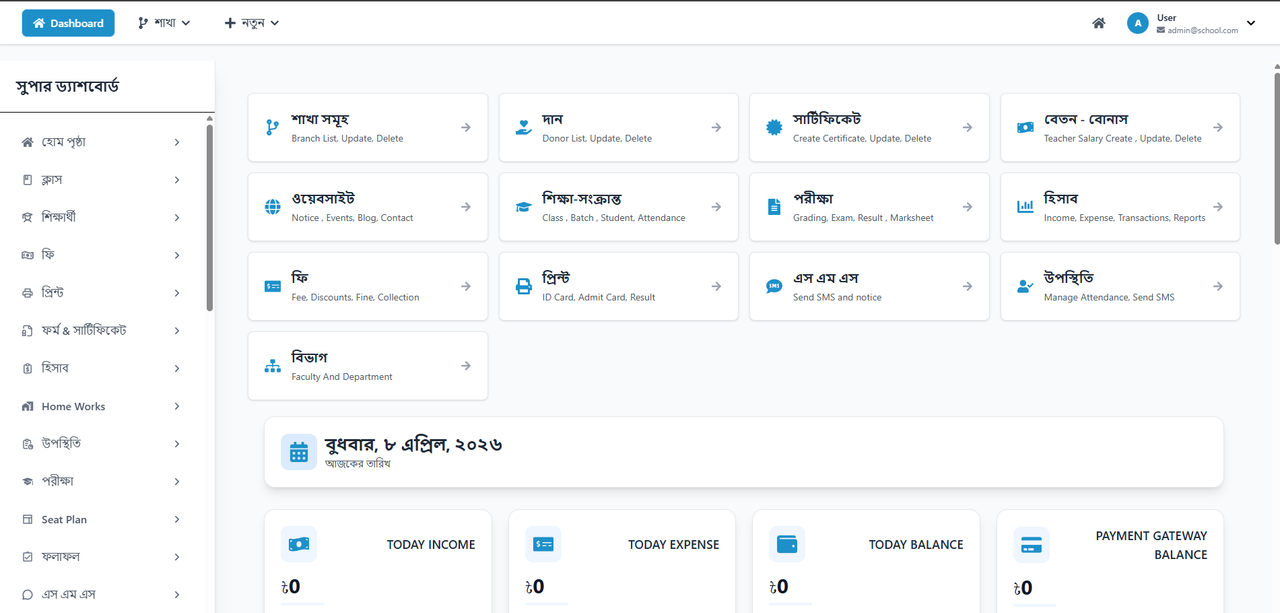This screenshot has height=613, width=1280.
Task: Click the certificate badge icon on সার্টিফিকেট card
Action: pos(774,127)
